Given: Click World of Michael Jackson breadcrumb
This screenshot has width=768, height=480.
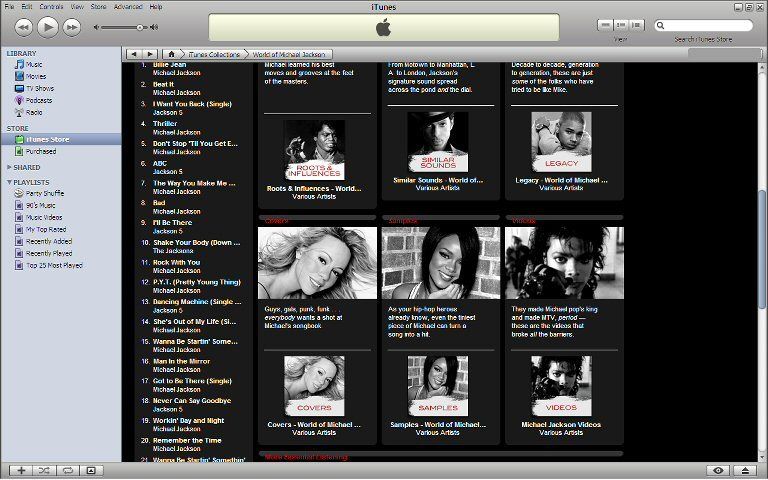Looking at the screenshot, I should (289, 54).
